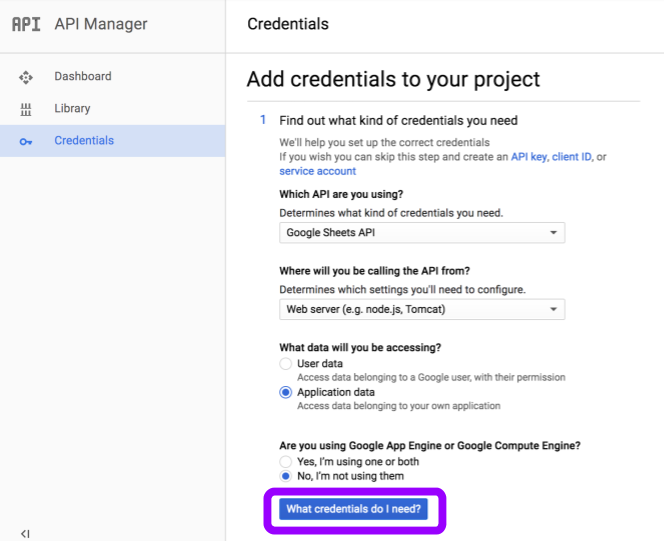Follow the API key link
The height and width of the screenshot is (541, 664).
pyautogui.click(x=529, y=157)
